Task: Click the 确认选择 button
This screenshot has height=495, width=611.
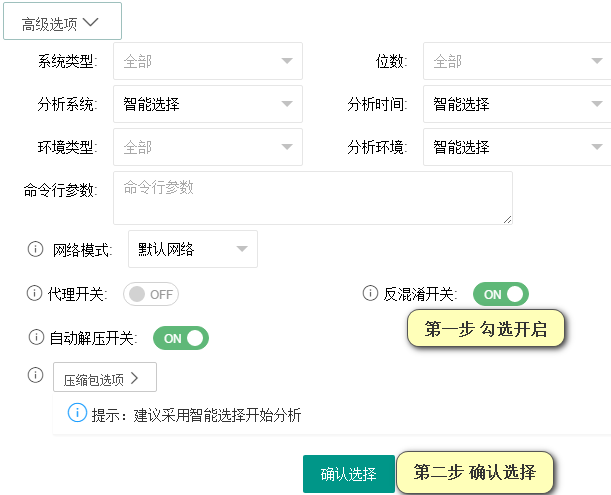Action: pos(349,474)
